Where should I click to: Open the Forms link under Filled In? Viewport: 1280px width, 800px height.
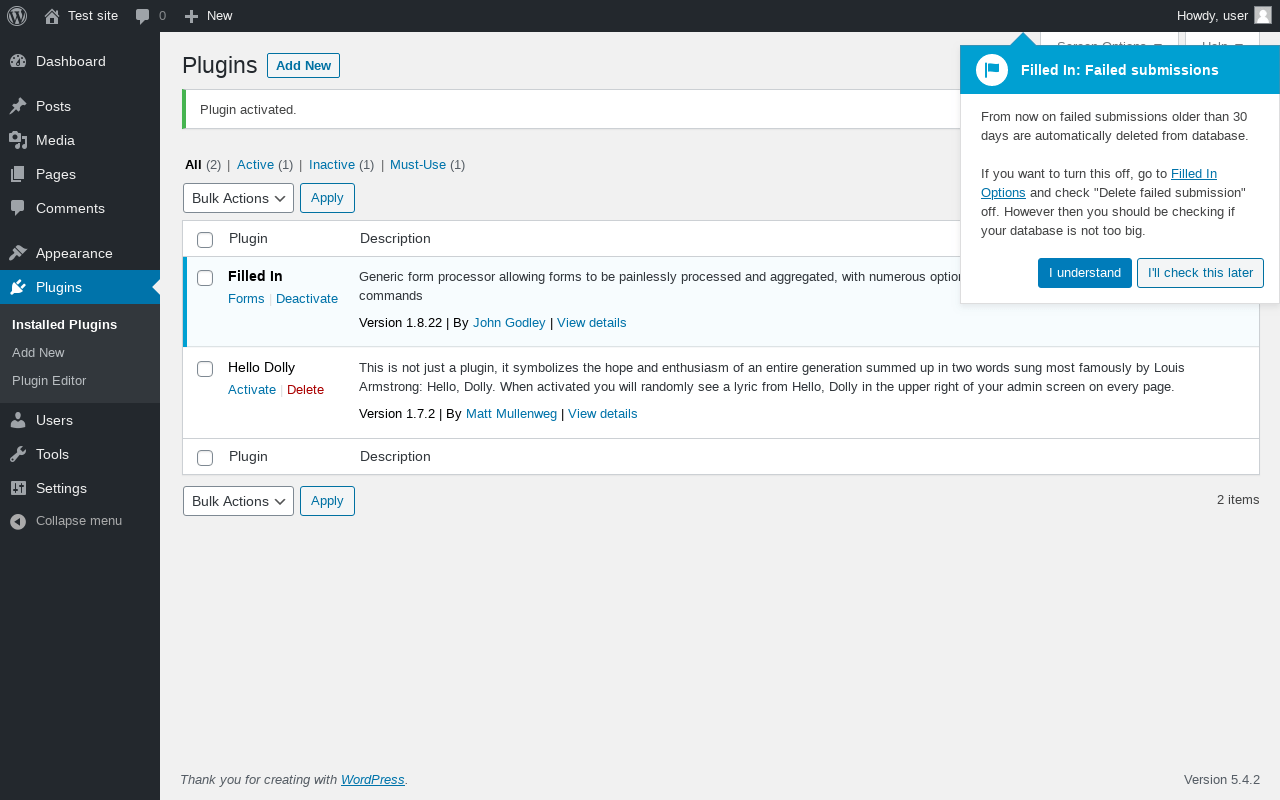[246, 299]
